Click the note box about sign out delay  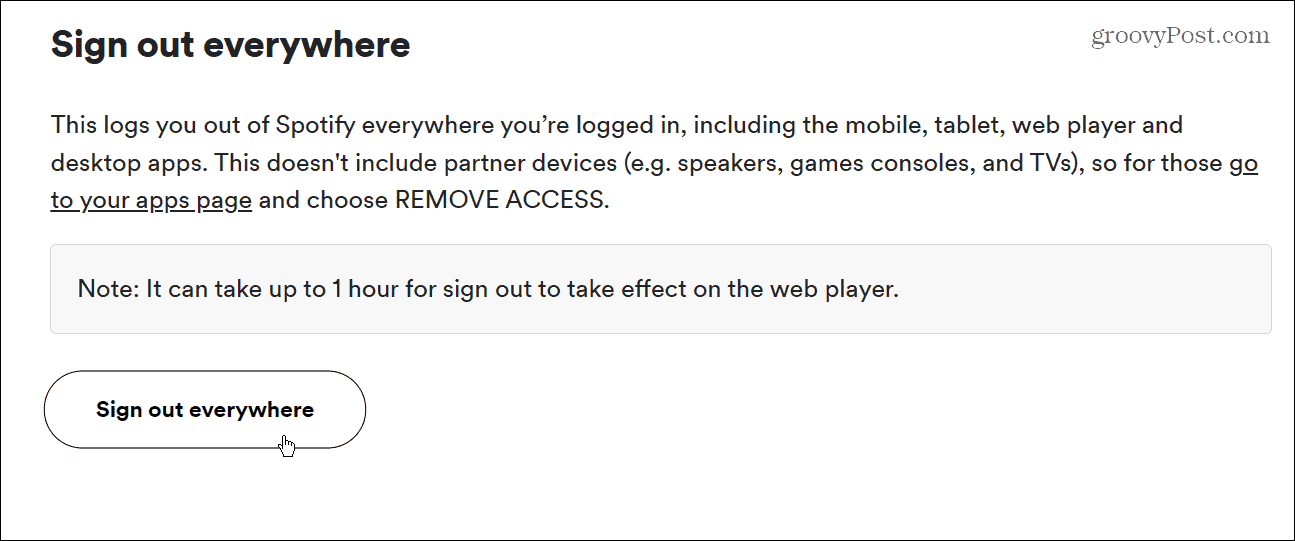pos(660,289)
